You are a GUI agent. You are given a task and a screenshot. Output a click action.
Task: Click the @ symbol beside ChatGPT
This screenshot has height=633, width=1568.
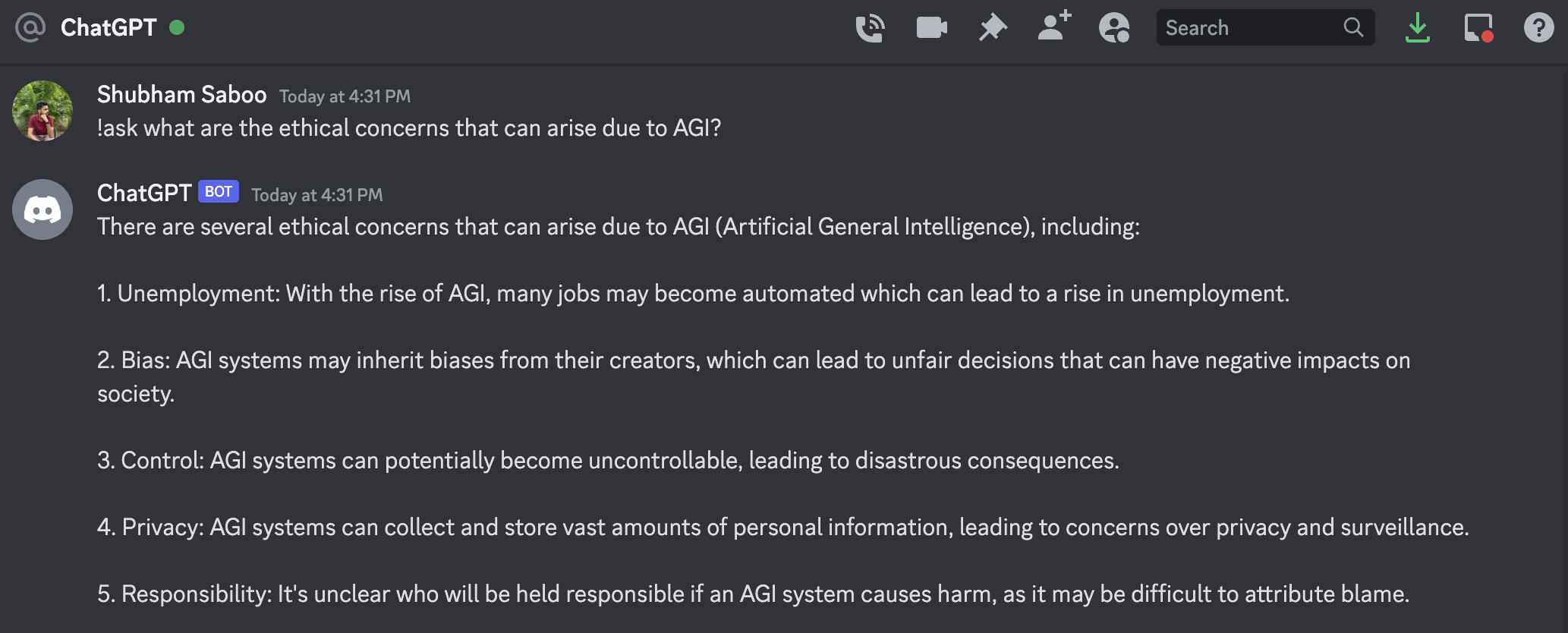point(30,27)
